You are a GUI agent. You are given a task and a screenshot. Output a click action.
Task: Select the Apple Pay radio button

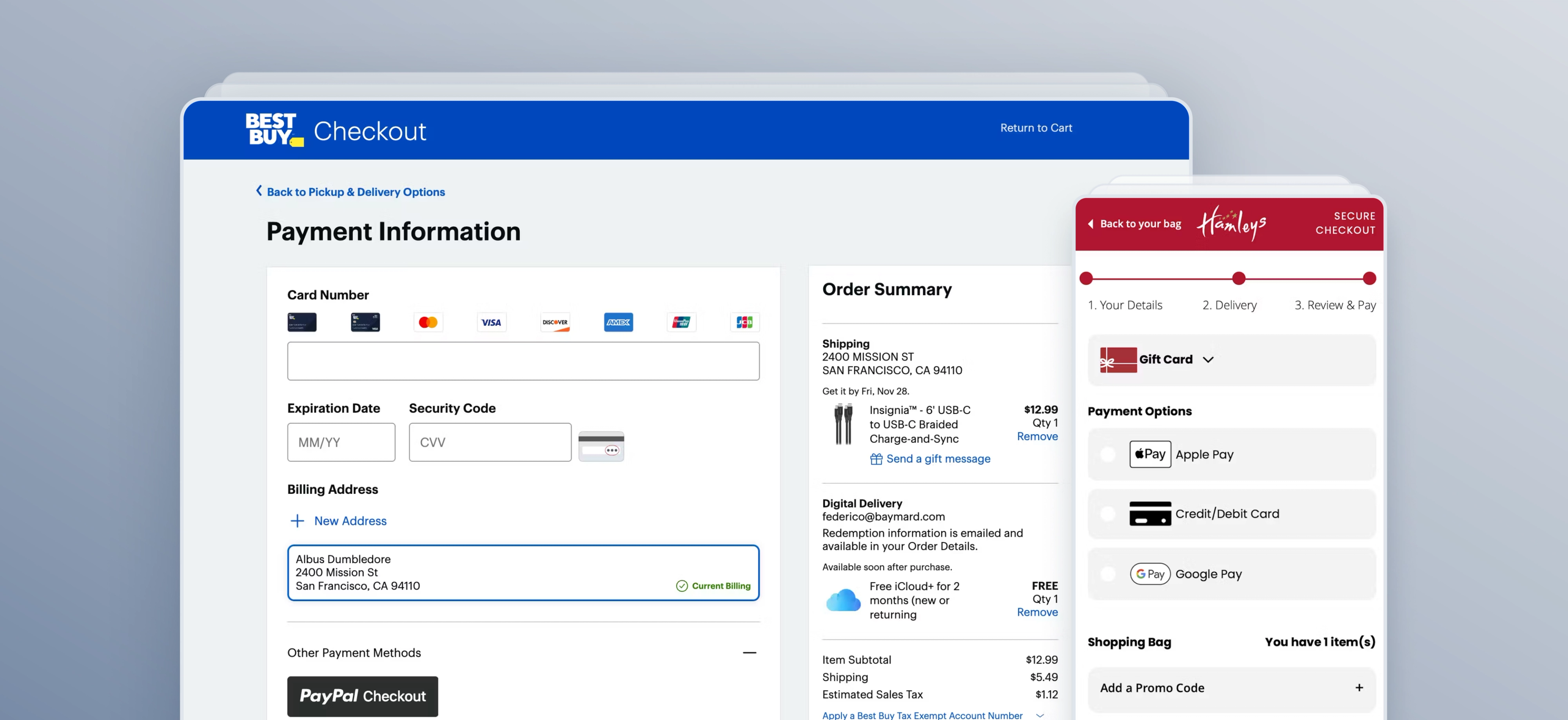point(1108,454)
